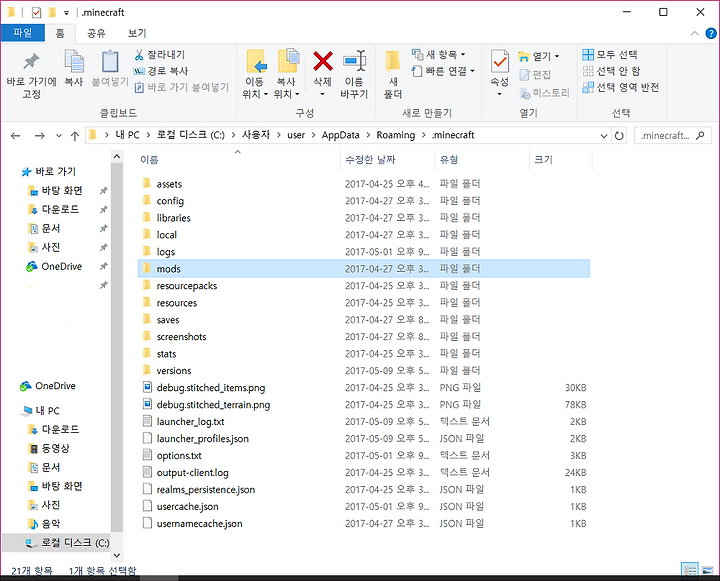Select the versions folder

364,371
